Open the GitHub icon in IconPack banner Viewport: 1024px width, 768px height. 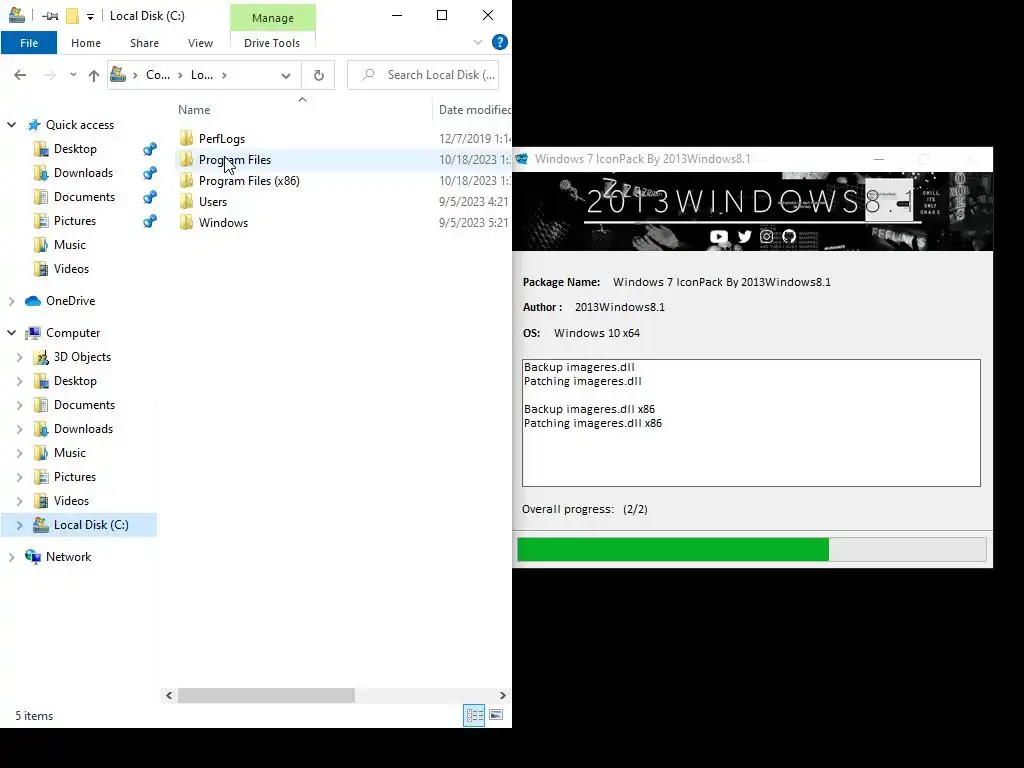click(789, 236)
